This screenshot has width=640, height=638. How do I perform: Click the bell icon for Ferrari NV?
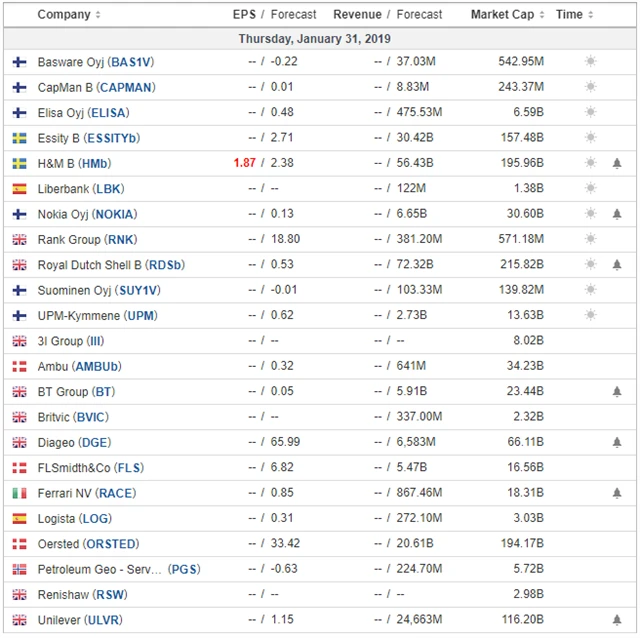(617, 493)
